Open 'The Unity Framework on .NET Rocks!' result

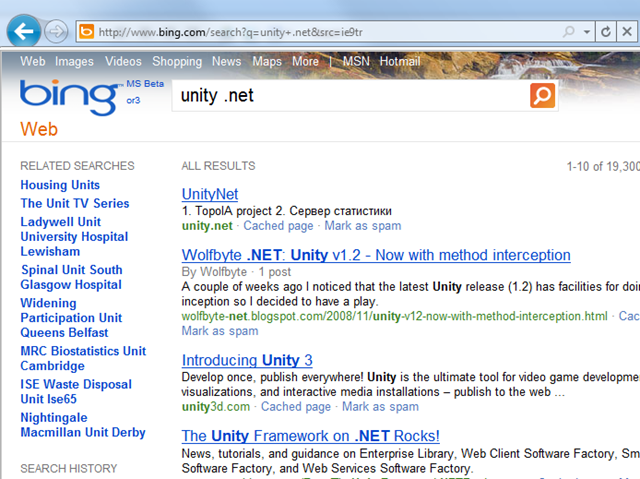coord(311,436)
